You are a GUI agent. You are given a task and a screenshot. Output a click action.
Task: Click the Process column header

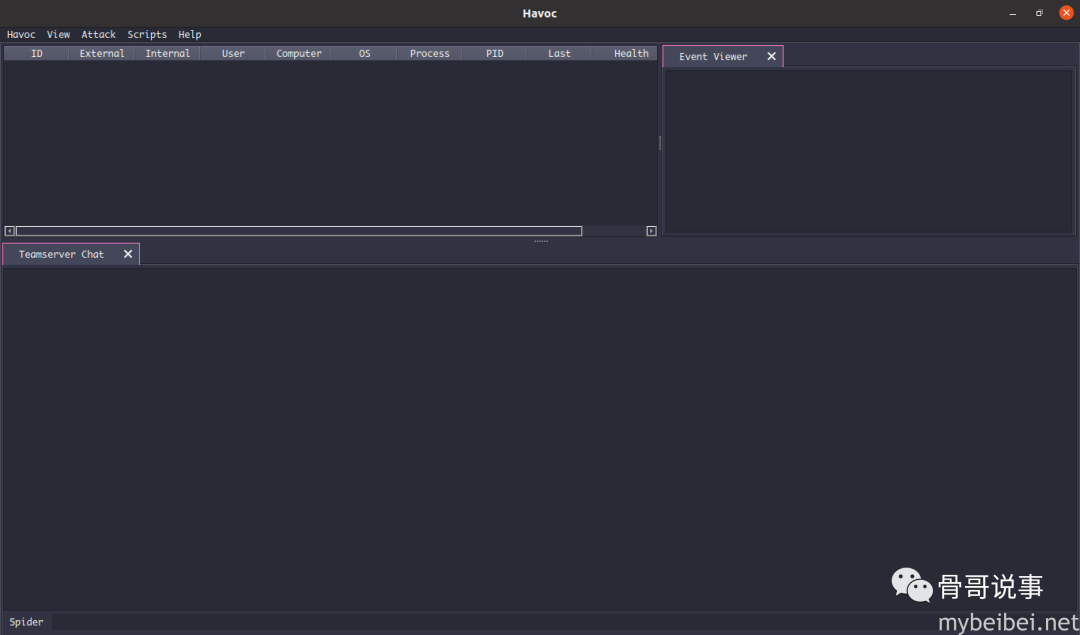point(429,54)
